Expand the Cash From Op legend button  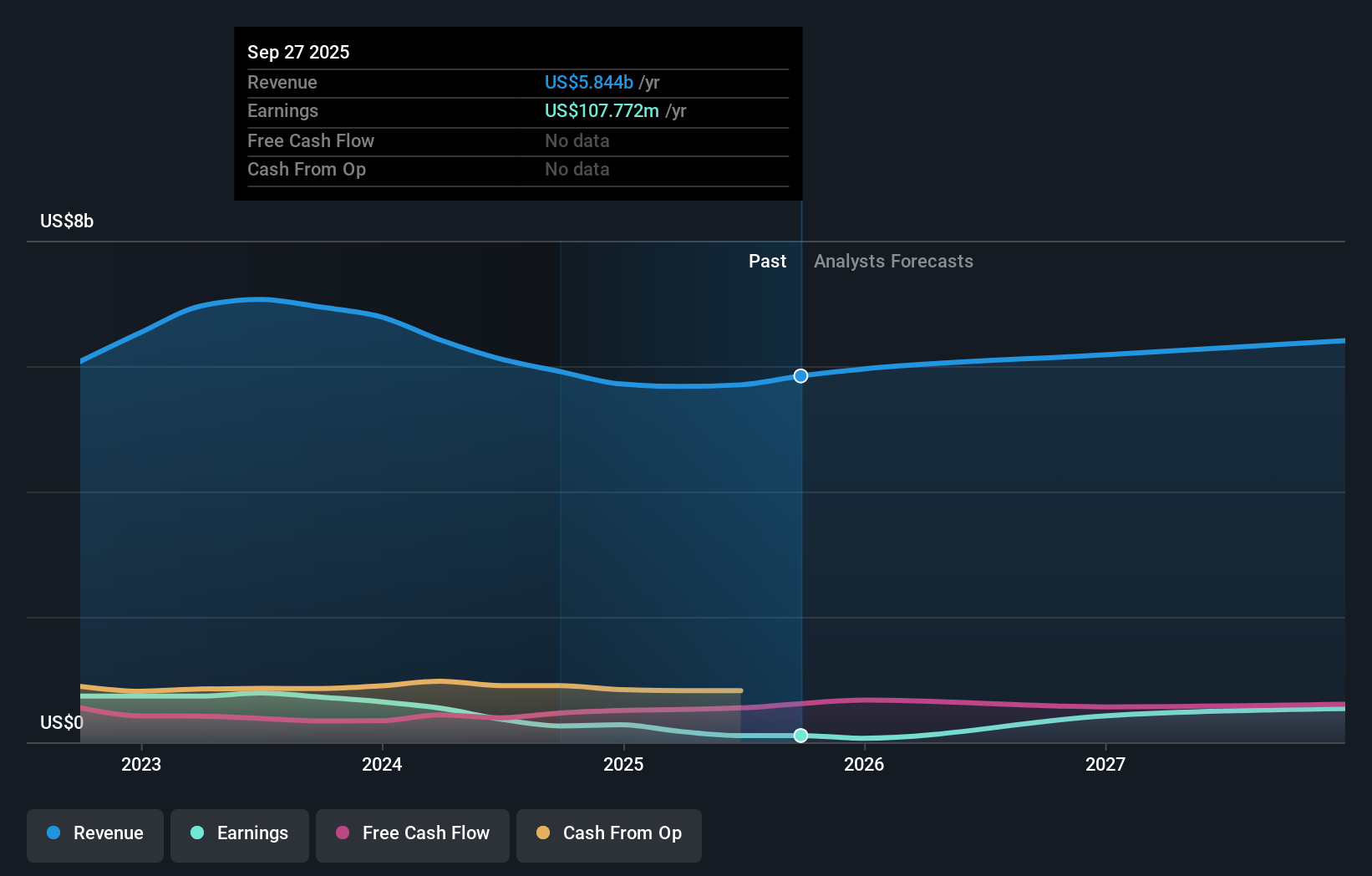pyautogui.click(x=608, y=835)
